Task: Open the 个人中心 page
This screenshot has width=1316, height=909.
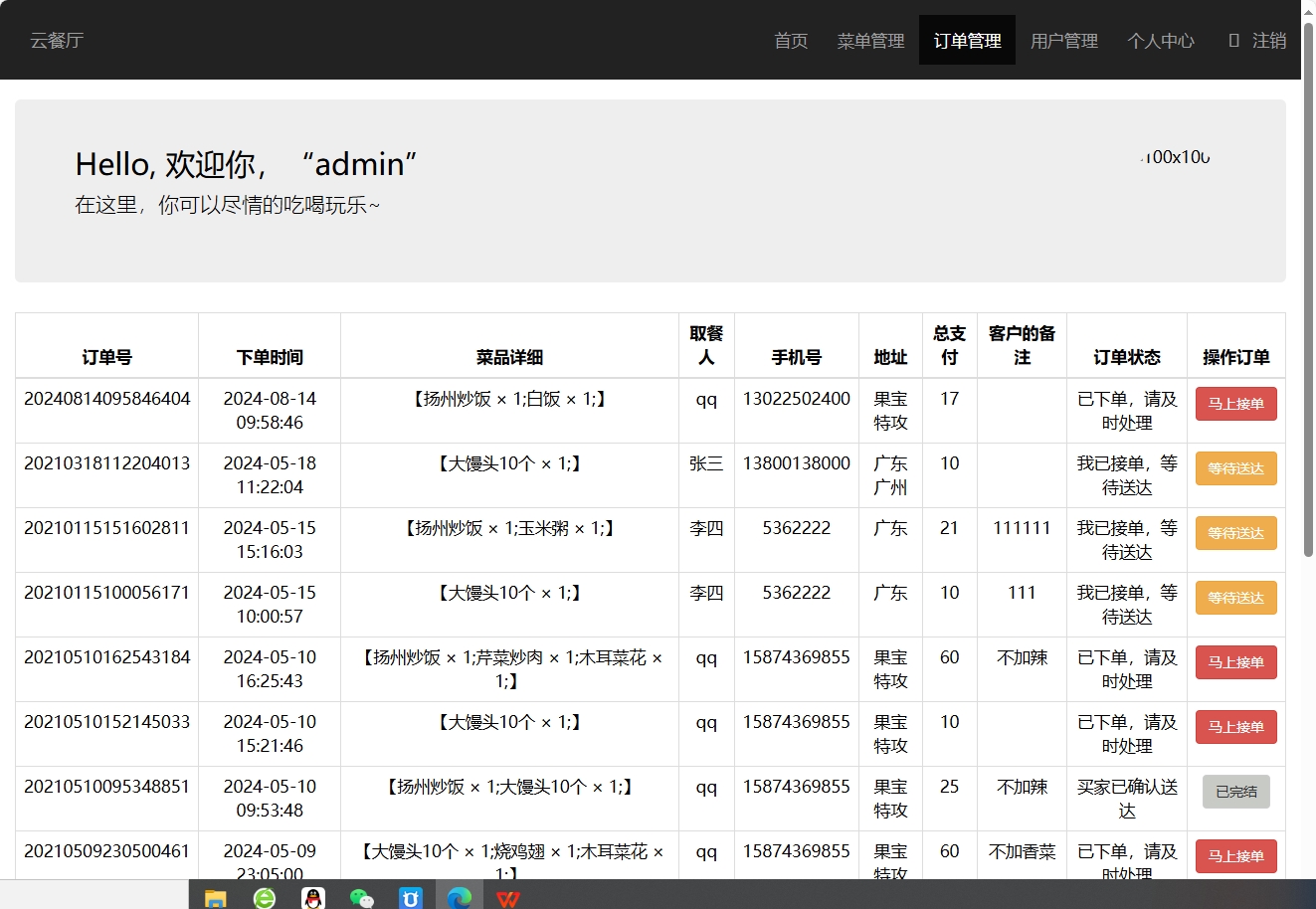Action: (x=1160, y=41)
